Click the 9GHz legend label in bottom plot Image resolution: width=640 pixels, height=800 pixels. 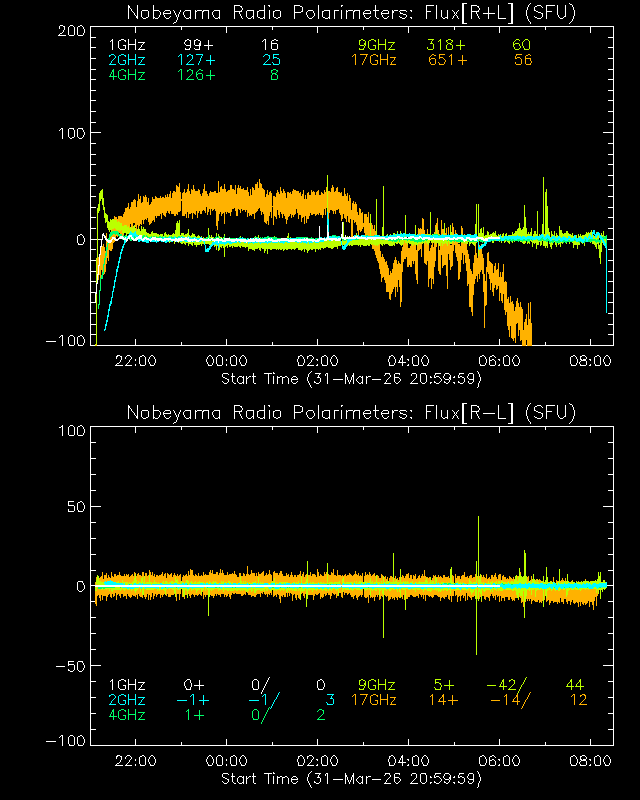pos(377,685)
